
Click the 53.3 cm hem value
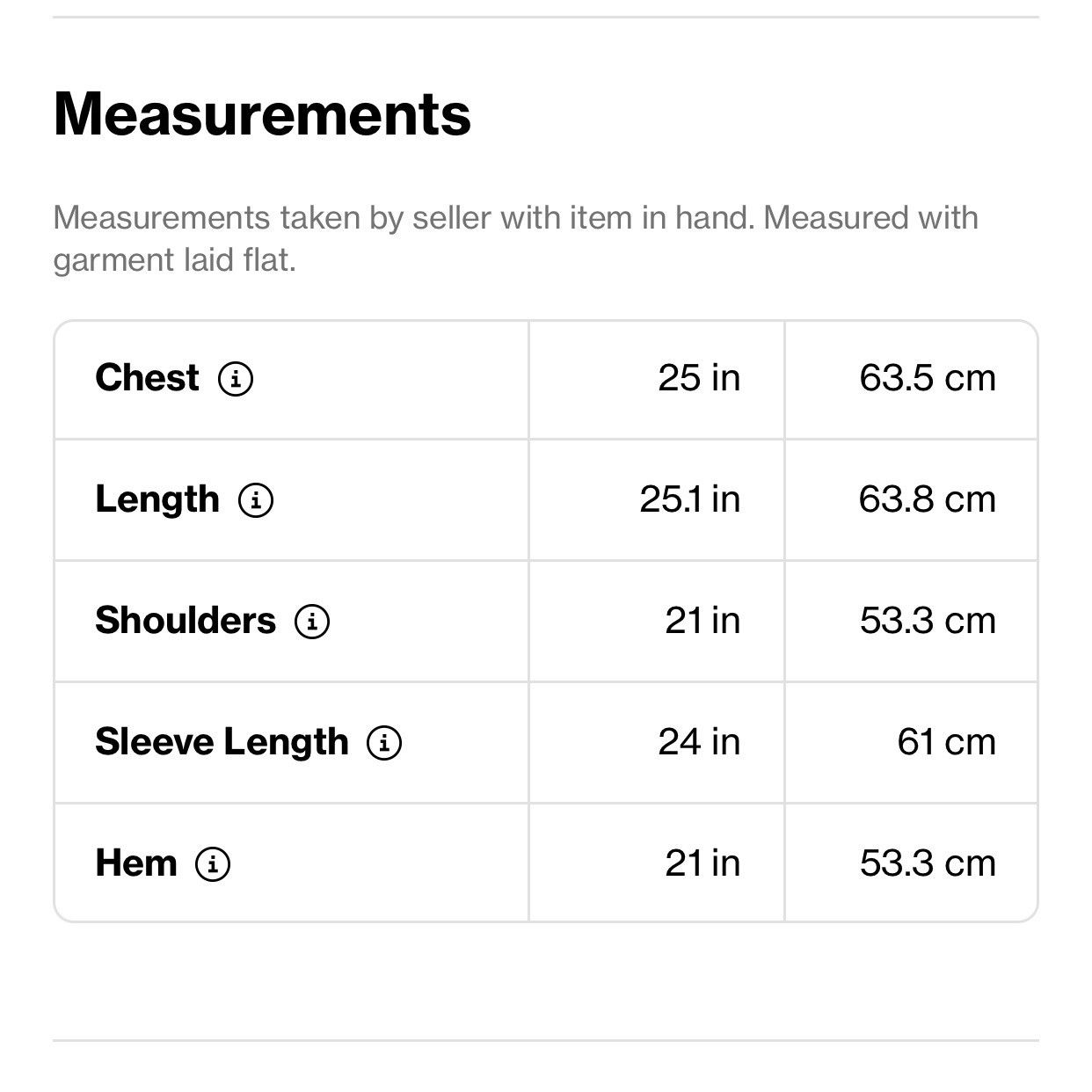click(x=928, y=863)
